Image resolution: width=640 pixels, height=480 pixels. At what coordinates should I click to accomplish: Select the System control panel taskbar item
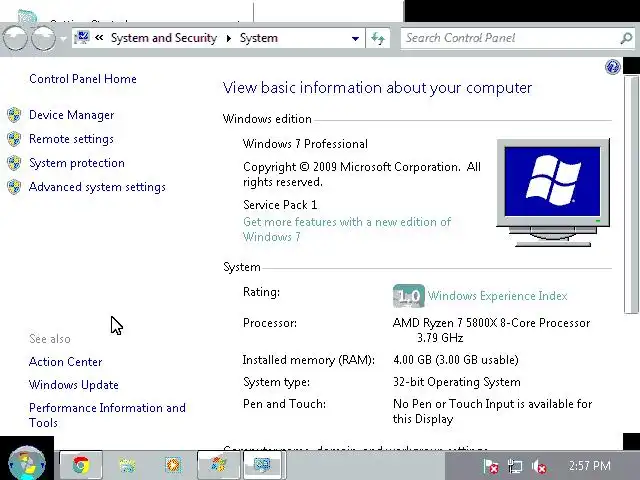[264, 465]
